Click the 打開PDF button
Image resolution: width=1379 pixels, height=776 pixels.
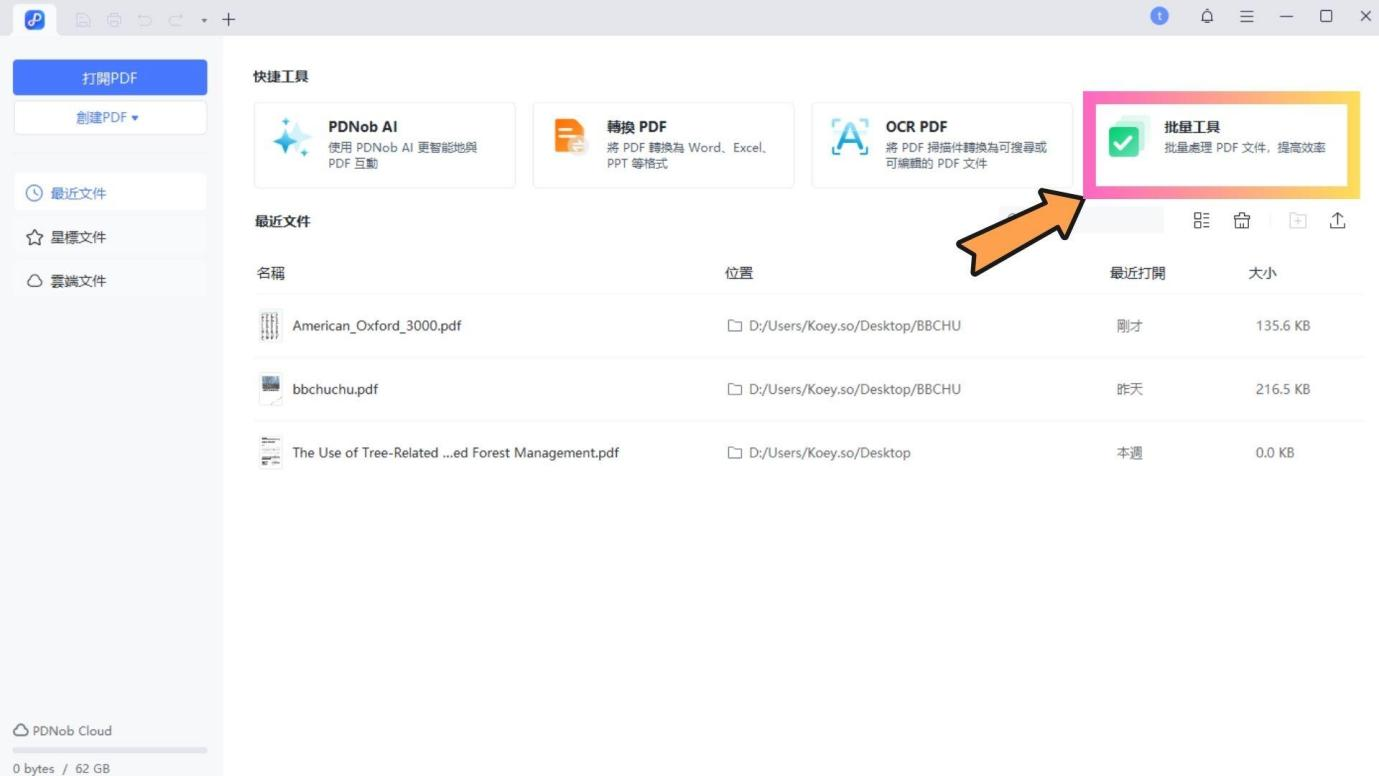pyautogui.click(x=110, y=78)
